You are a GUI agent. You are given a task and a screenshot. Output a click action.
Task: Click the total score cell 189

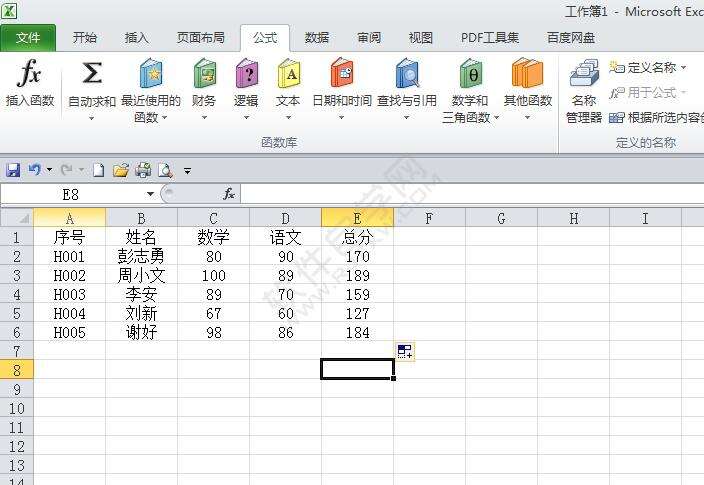point(357,275)
